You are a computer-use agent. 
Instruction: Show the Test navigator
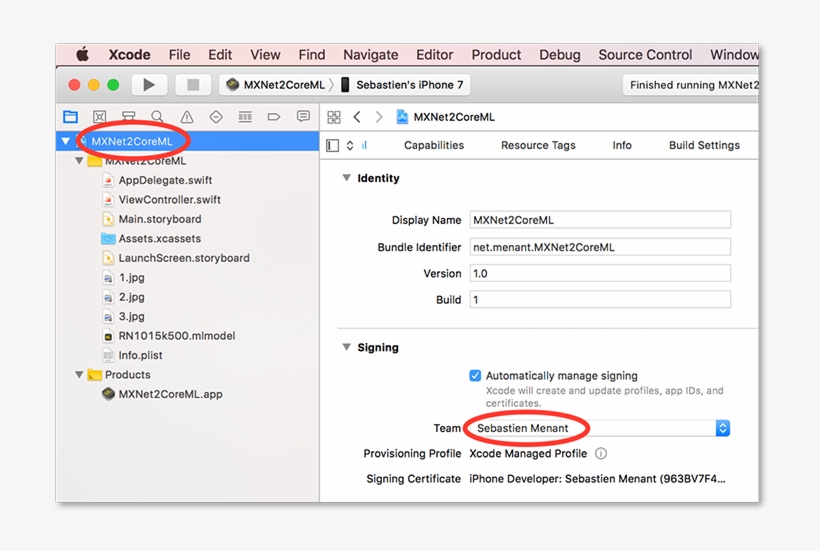pos(216,117)
